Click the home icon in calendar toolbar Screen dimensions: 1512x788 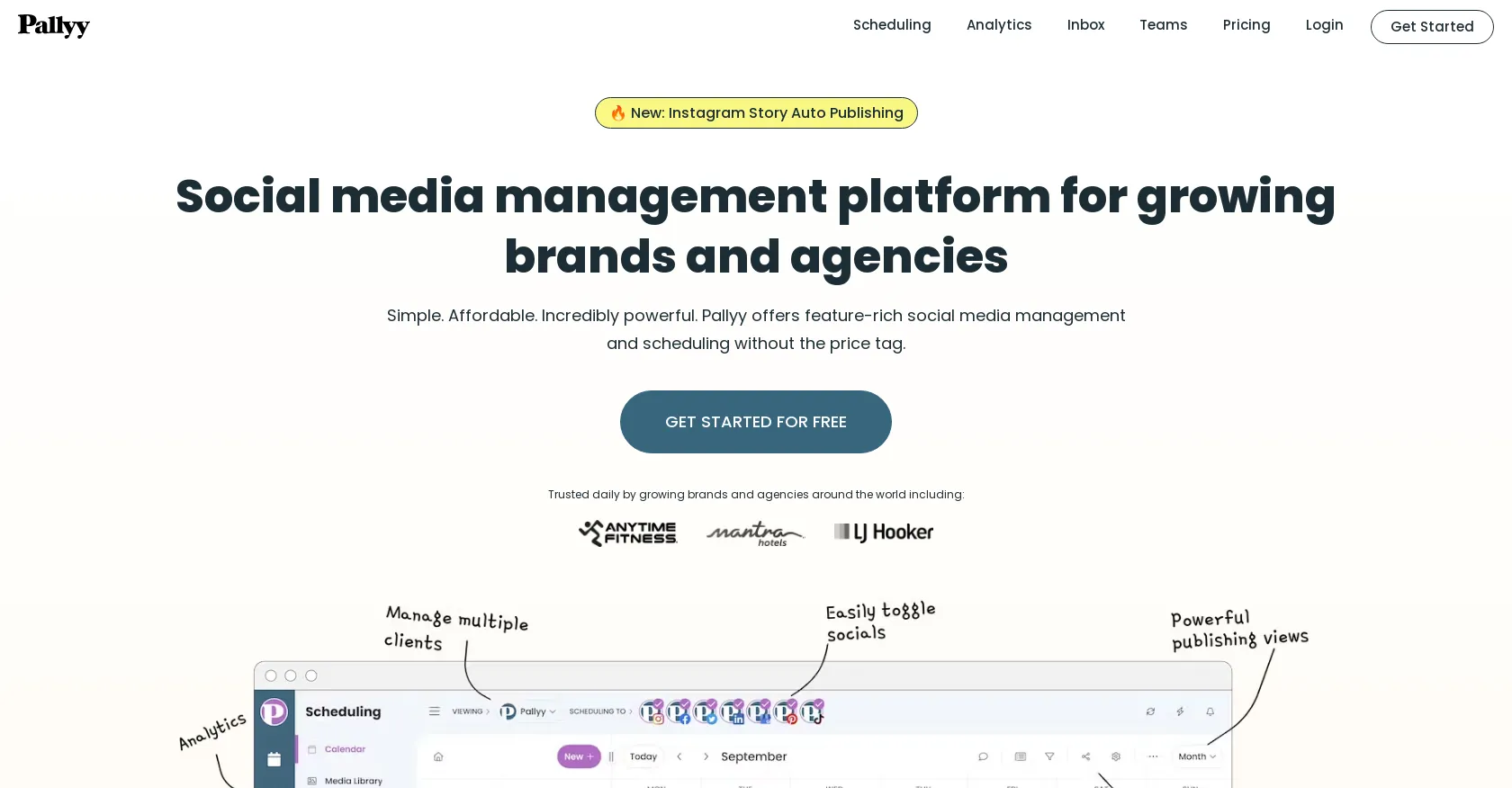tap(438, 757)
